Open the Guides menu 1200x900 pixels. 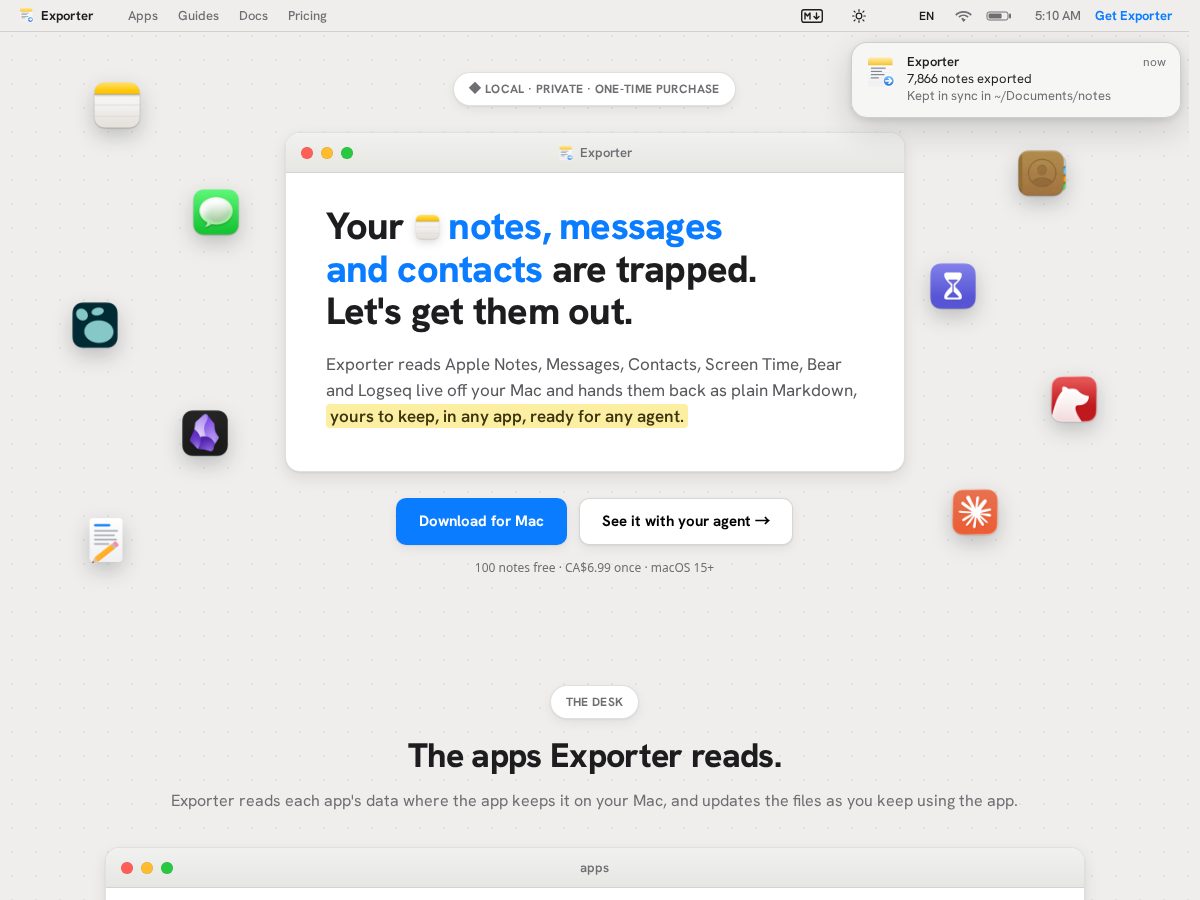[198, 16]
